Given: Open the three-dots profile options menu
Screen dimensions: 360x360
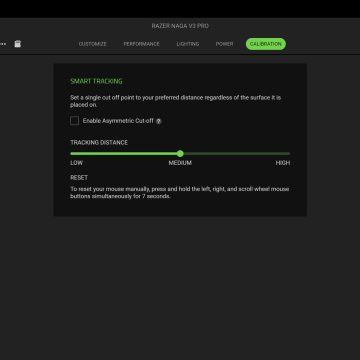Looking at the screenshot, I should (3, 44).
